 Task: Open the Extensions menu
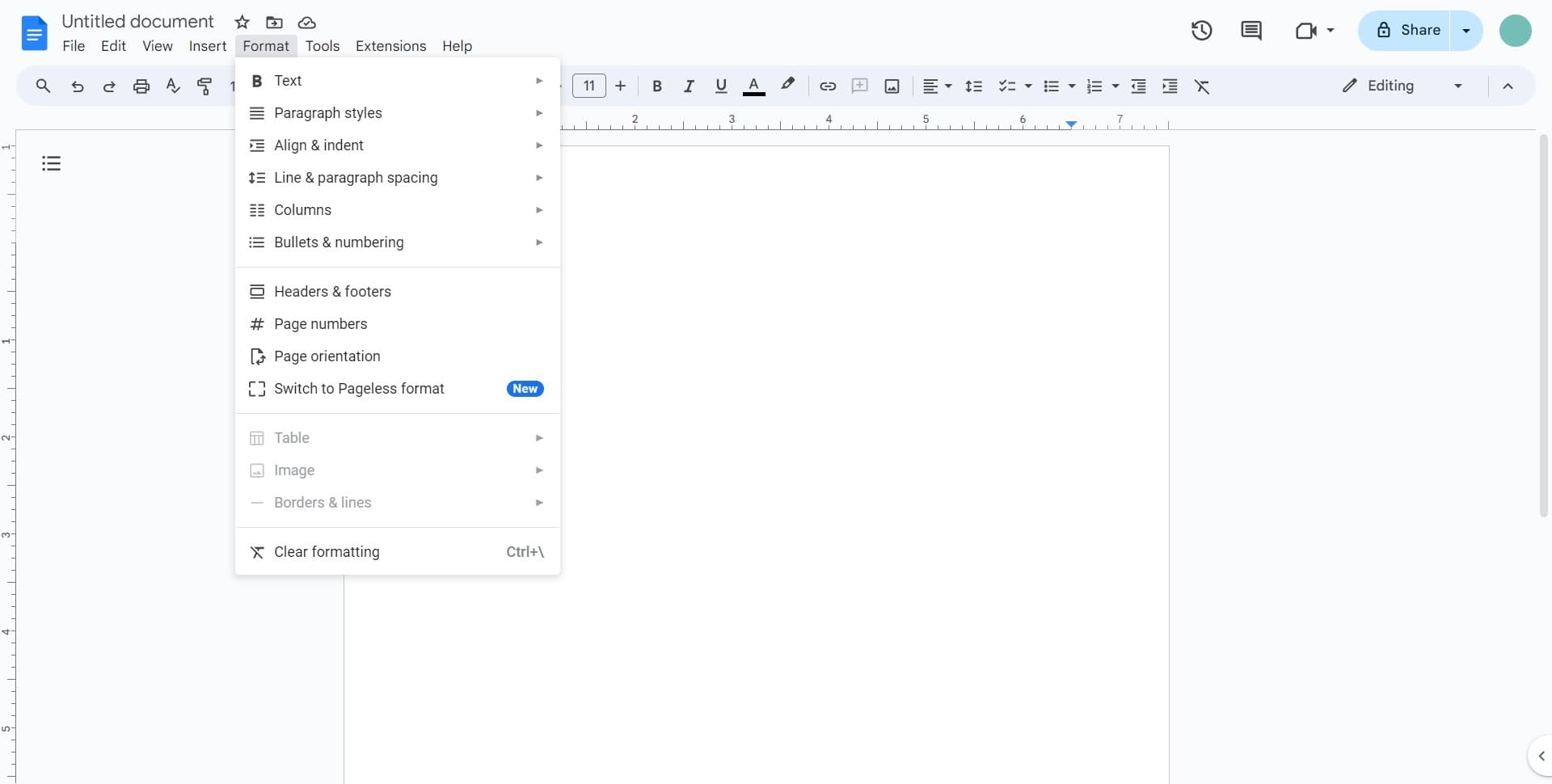click(x=391, y=46)
